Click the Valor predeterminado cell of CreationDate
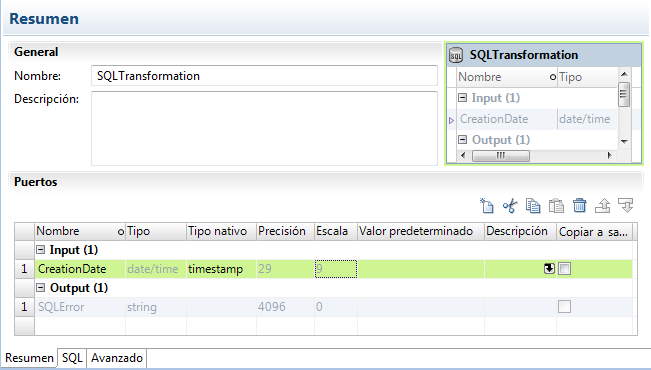 pos(421,269)
